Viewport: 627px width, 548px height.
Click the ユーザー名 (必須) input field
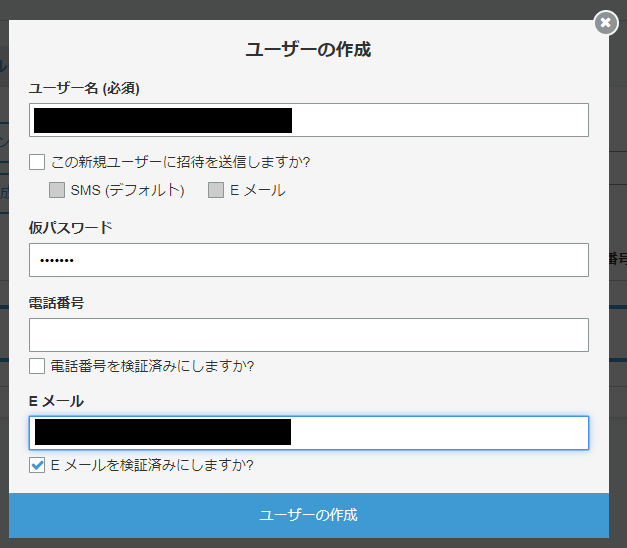309,120
